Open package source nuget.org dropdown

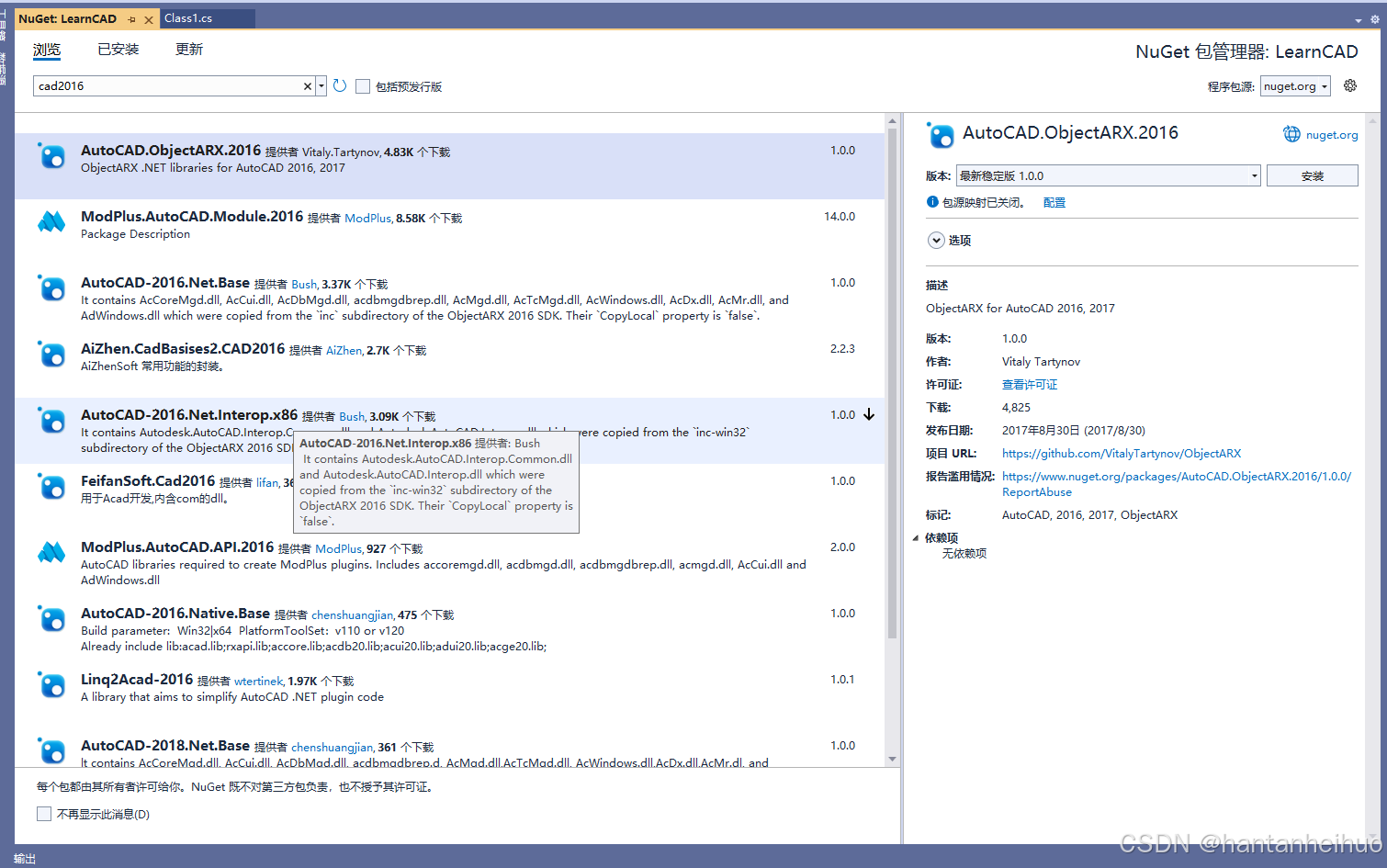click(1295, 86)
